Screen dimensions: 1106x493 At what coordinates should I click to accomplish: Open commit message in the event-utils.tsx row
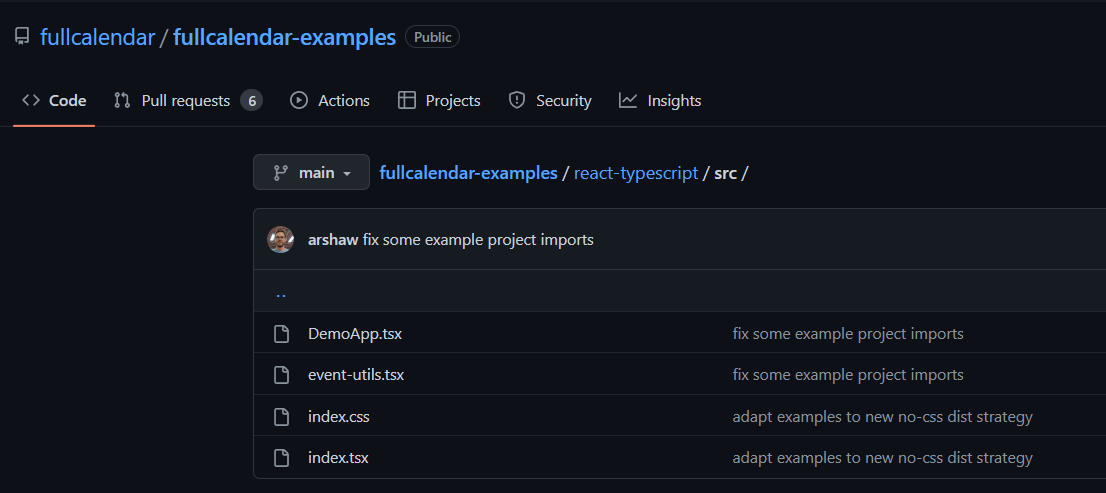pyautogui.click(x=848, y=375)
